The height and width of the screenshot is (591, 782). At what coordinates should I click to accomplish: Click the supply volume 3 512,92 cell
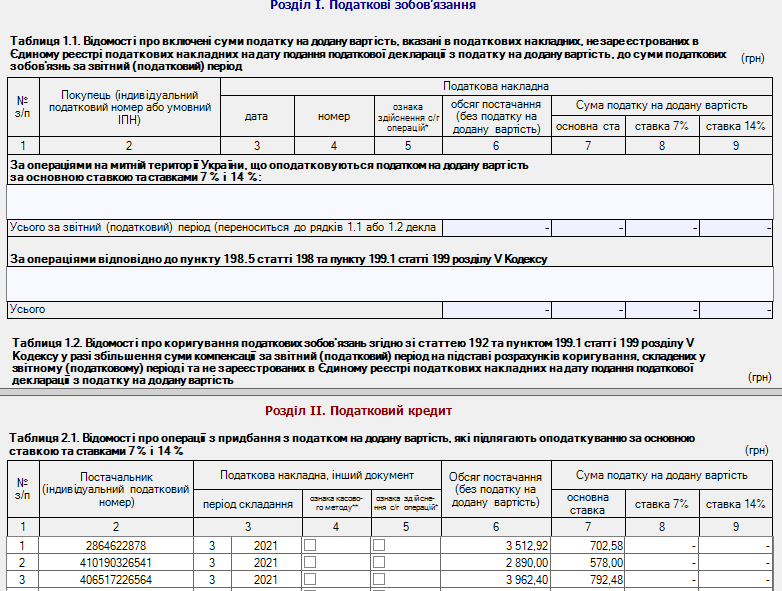tap(496, 546)
